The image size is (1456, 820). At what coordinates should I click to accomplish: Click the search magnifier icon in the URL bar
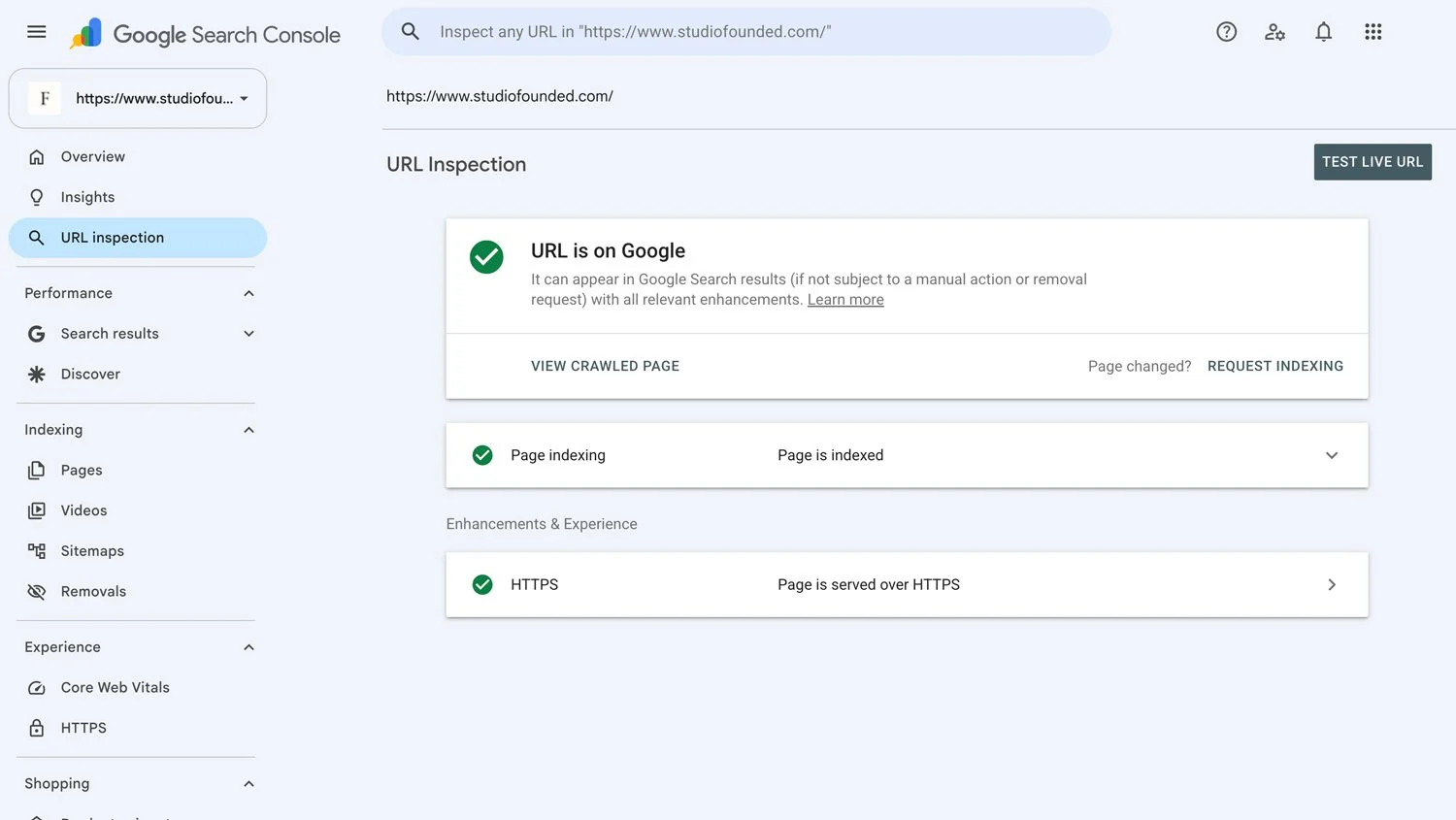pyautogui.click(x=411, y=32)
